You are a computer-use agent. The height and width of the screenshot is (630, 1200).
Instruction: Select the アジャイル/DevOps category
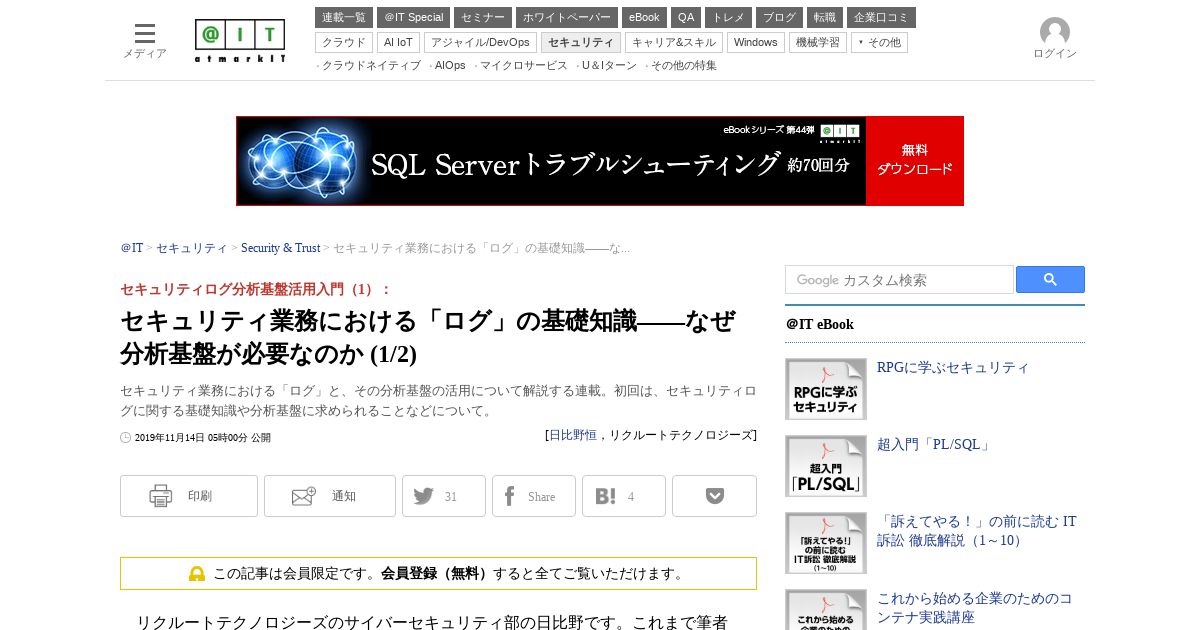point(480,42)
